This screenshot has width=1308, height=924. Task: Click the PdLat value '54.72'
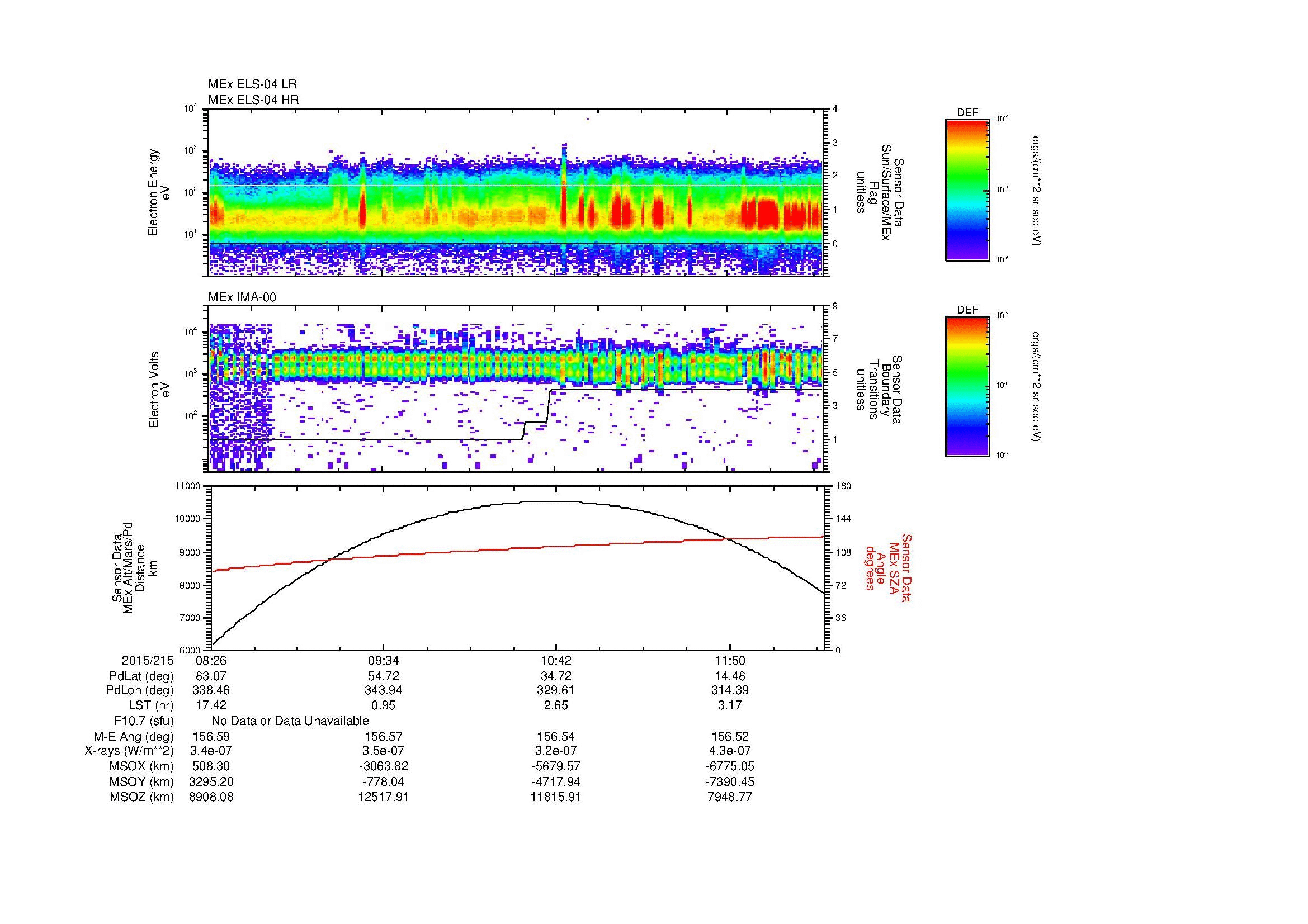pyautogui.click(x=384, y=676)
